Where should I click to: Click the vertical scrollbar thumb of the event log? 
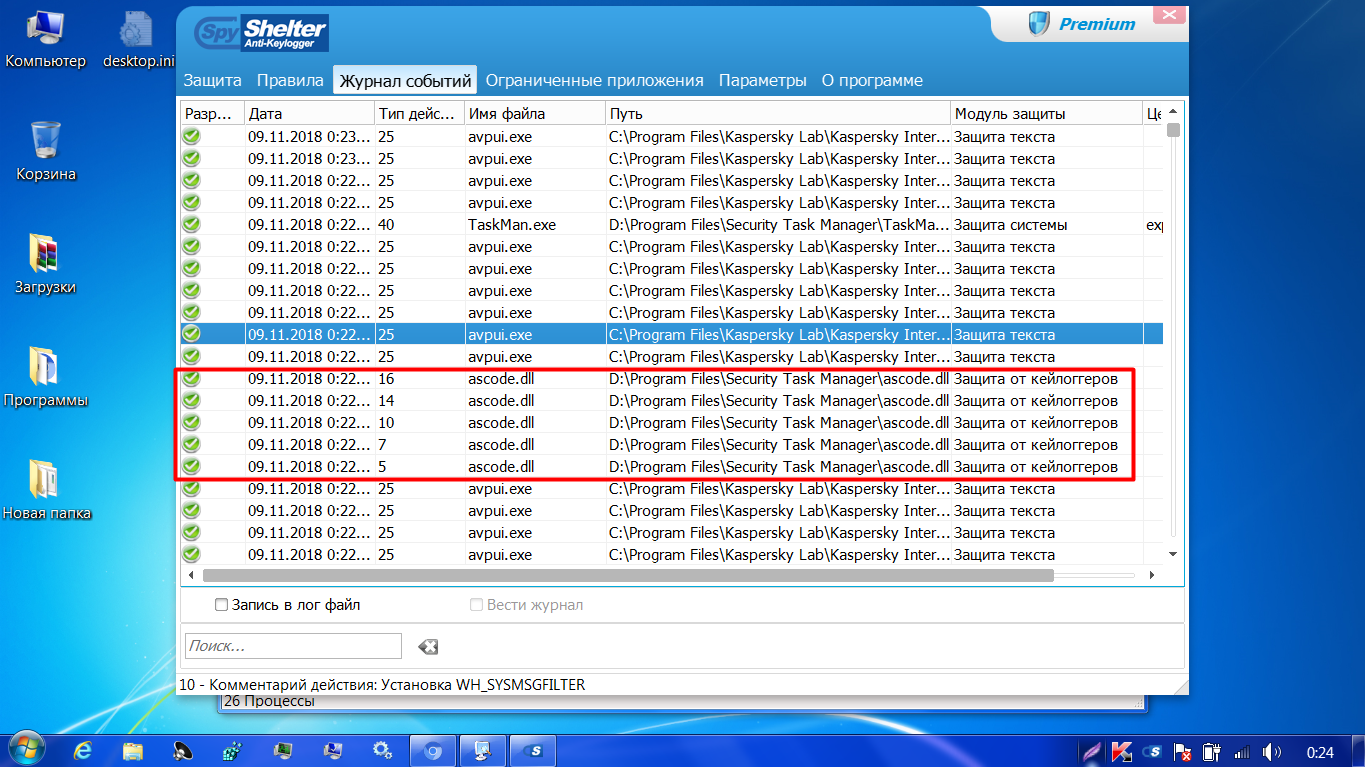click(1174, 130)
